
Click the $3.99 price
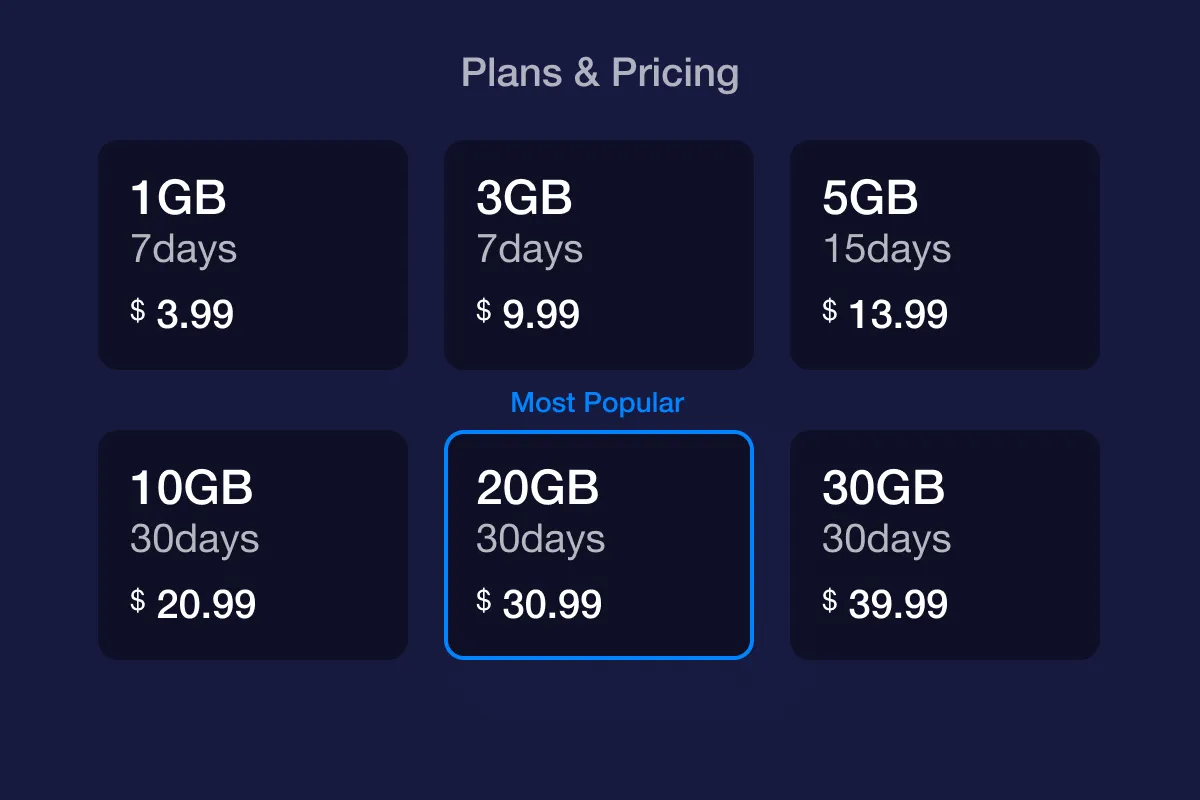pyautogui.click(x=183, y=315)
